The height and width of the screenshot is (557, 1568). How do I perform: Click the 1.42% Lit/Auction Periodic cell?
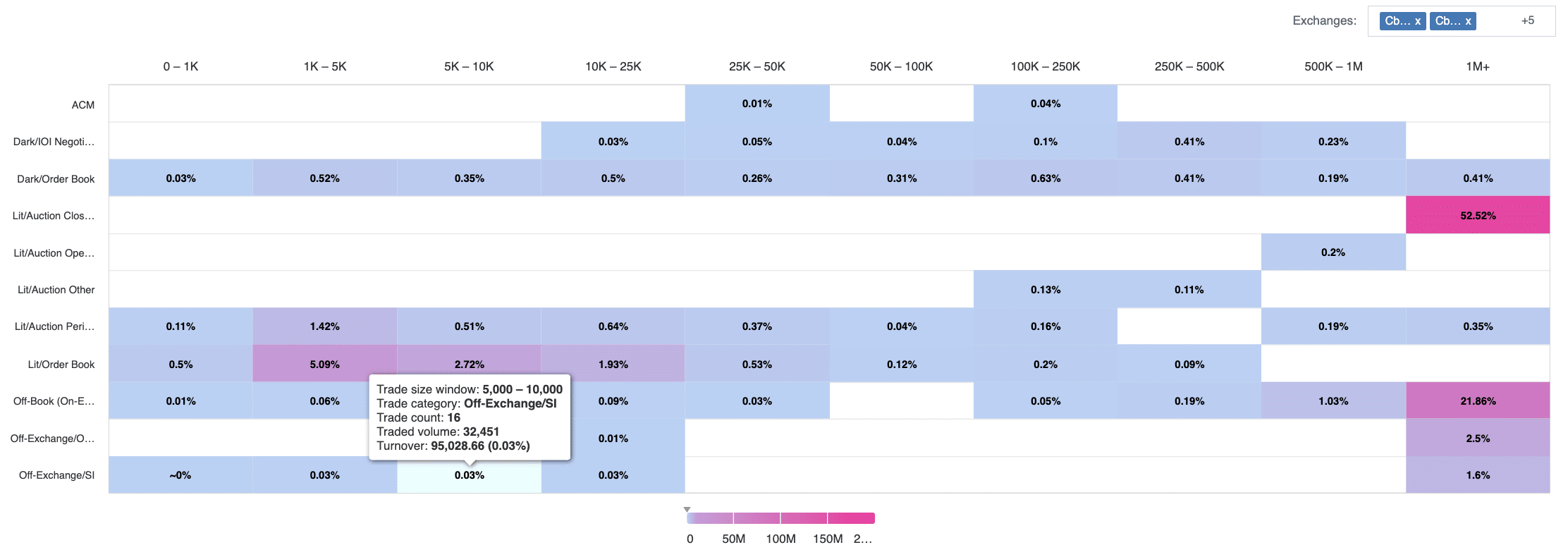click(x=324, y=326)
